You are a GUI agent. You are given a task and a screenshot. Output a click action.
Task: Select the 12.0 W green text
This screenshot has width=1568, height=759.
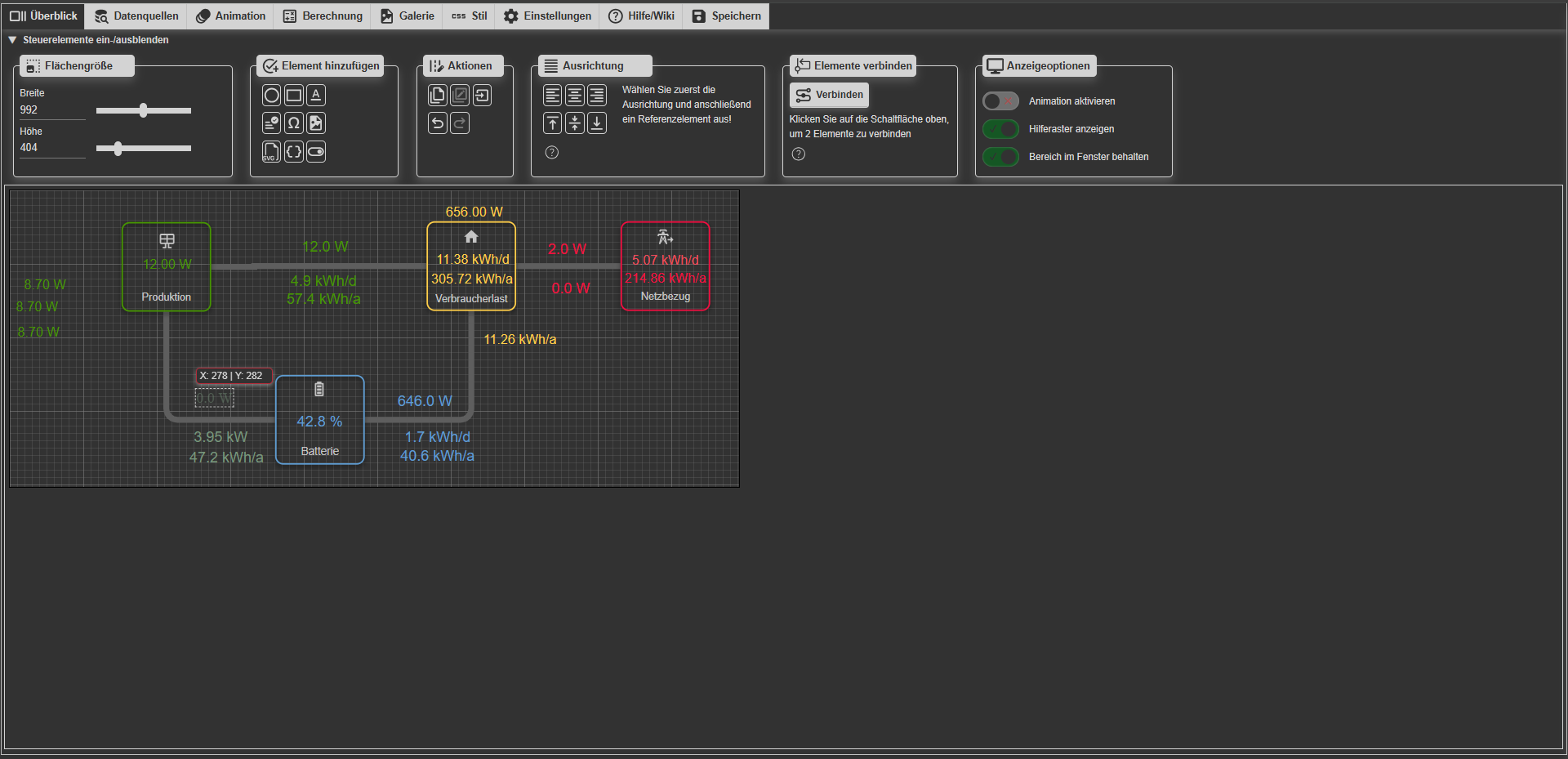[x=325, y=247]
